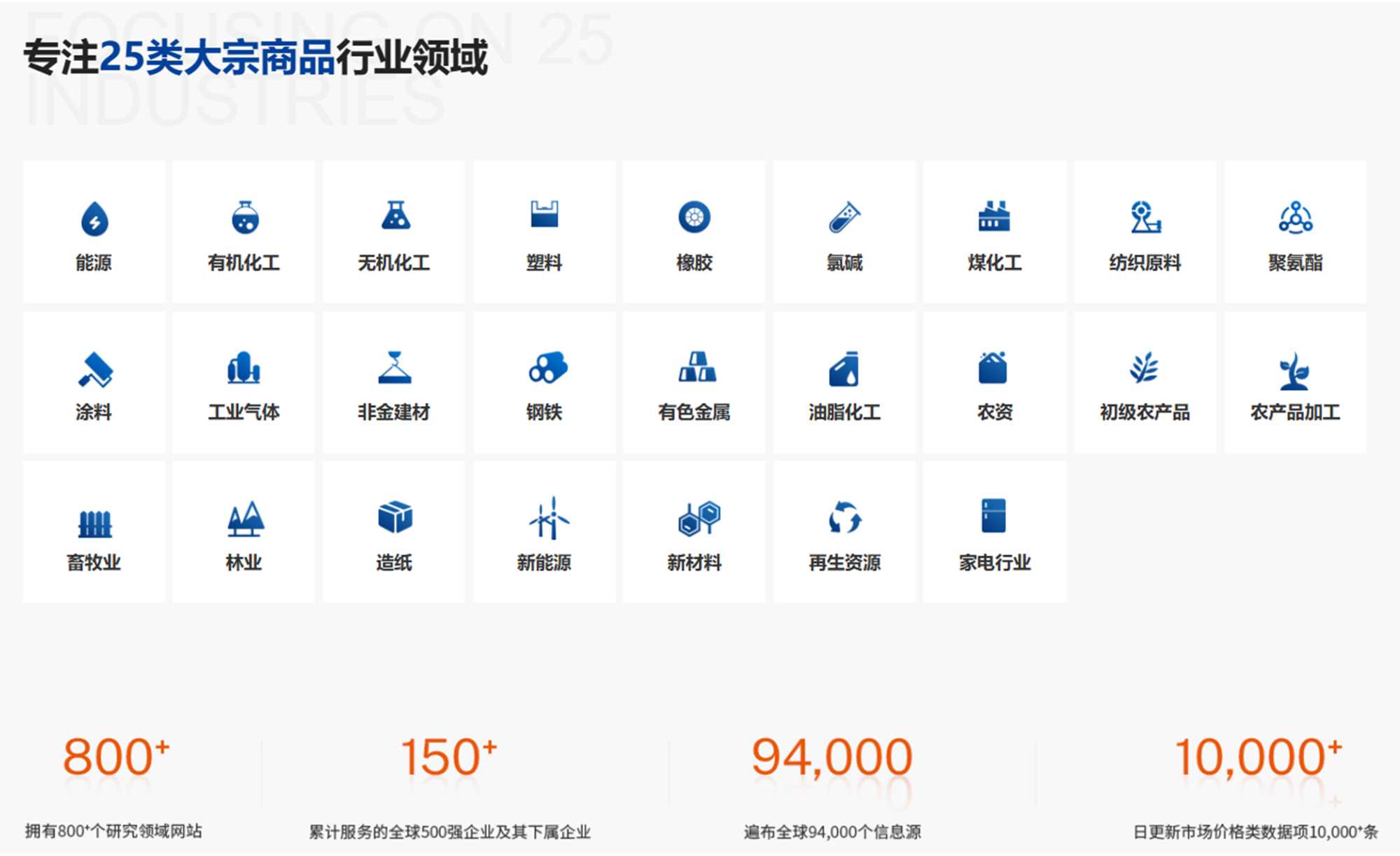Click the 工业气体 industrial gas tile
Viewport: 1400px width, 856px height.
[244, 383]
